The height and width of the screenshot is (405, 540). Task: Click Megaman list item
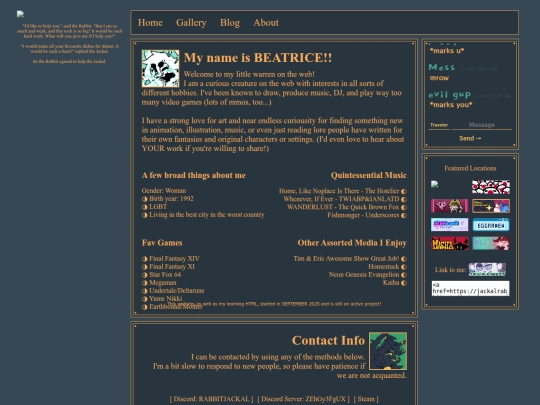[x=159, y=282]
